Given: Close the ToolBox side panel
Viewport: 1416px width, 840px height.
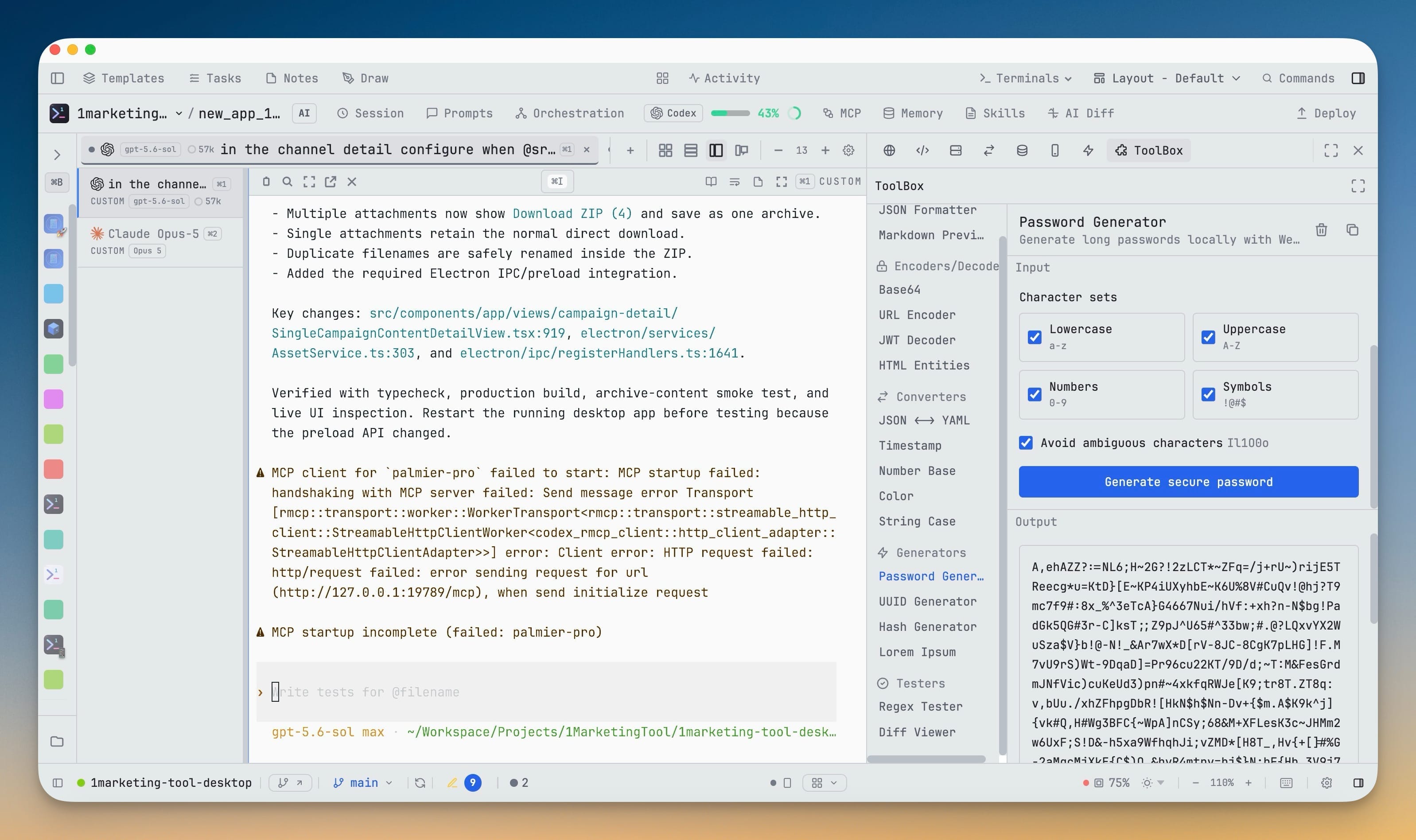Looking at the screenshot, I should click(x=1358, y=150).
